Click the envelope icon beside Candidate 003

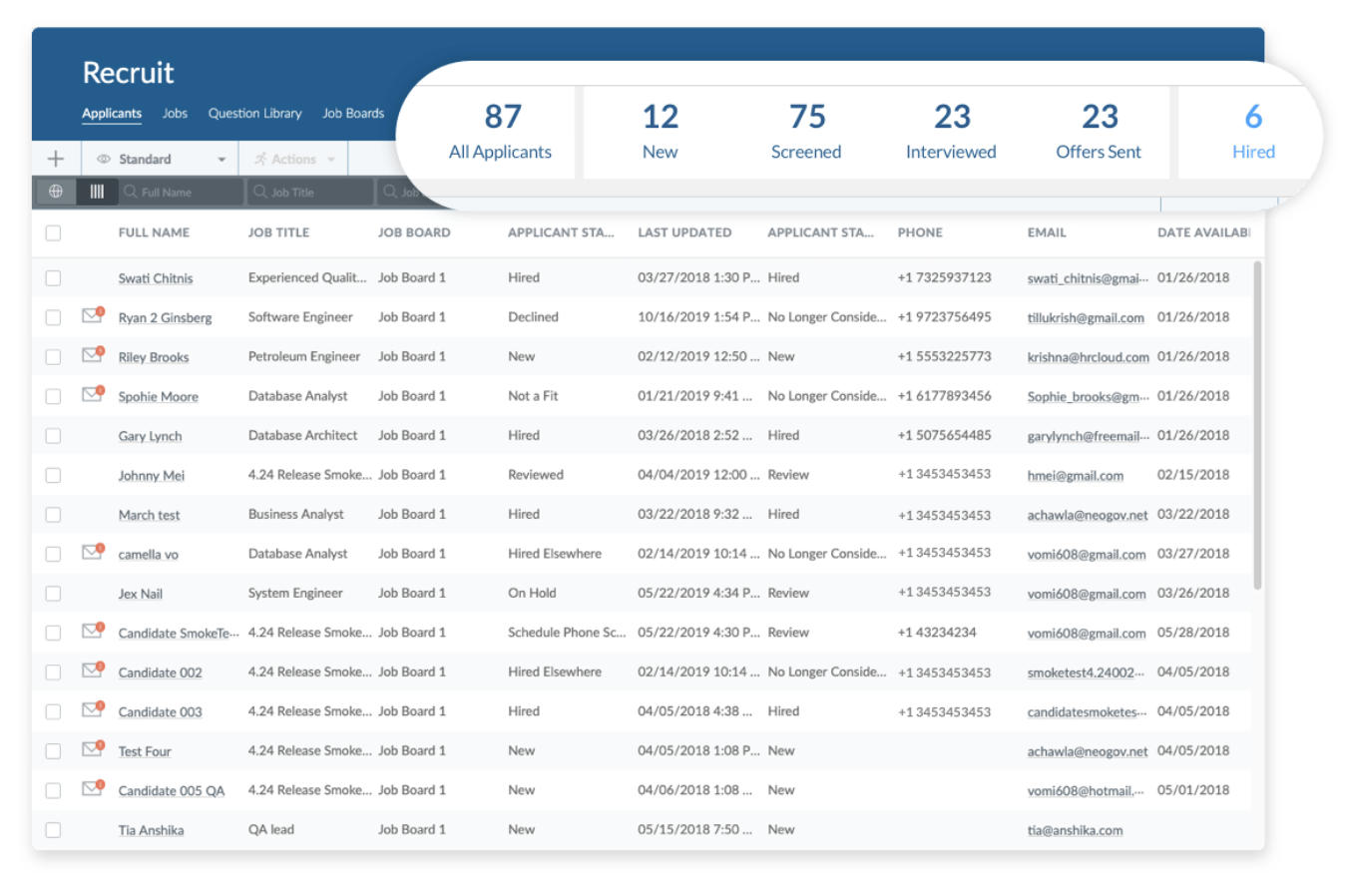coord(92,710)
